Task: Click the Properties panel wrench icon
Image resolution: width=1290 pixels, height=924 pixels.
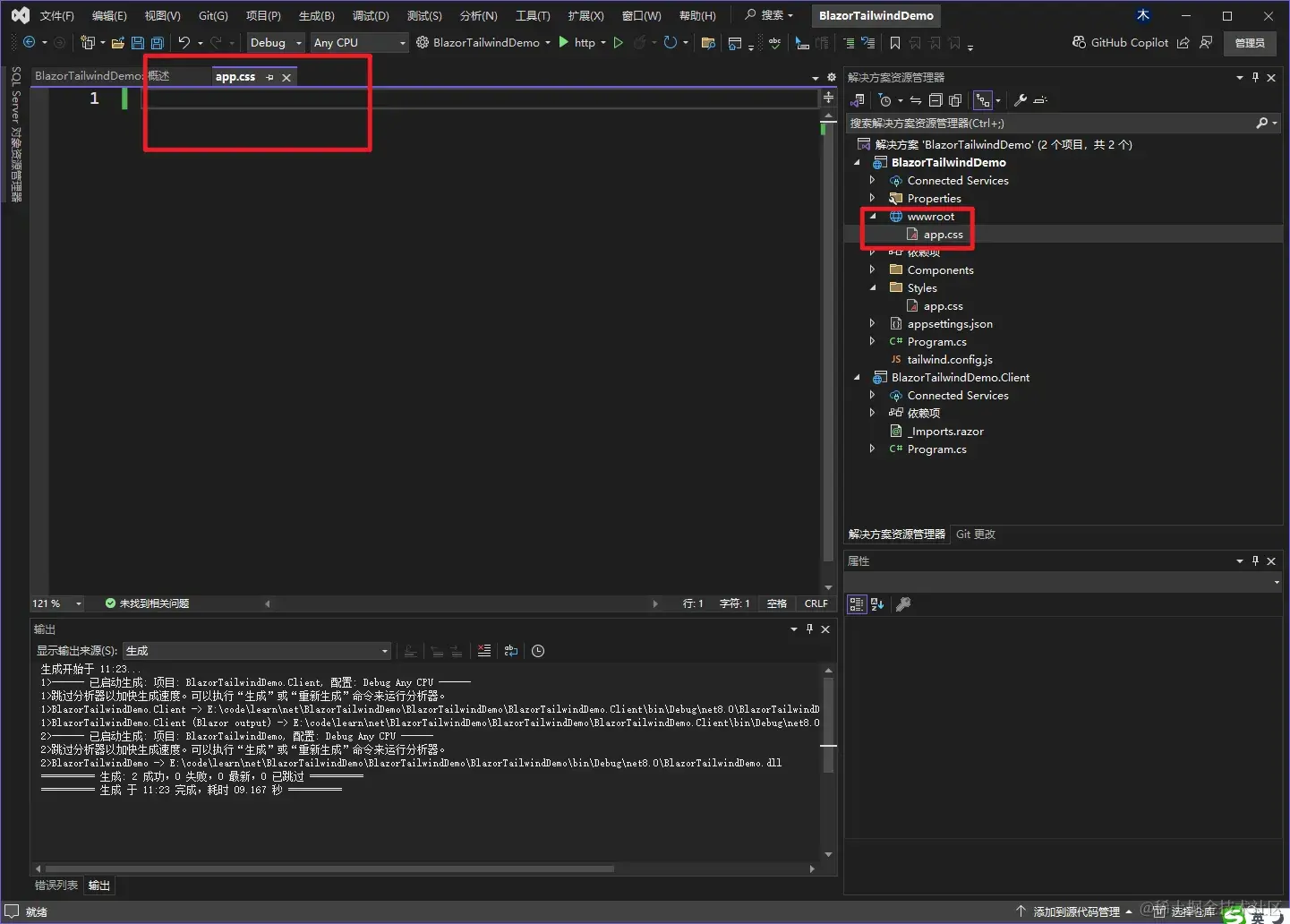Action: tap(903, 604)
